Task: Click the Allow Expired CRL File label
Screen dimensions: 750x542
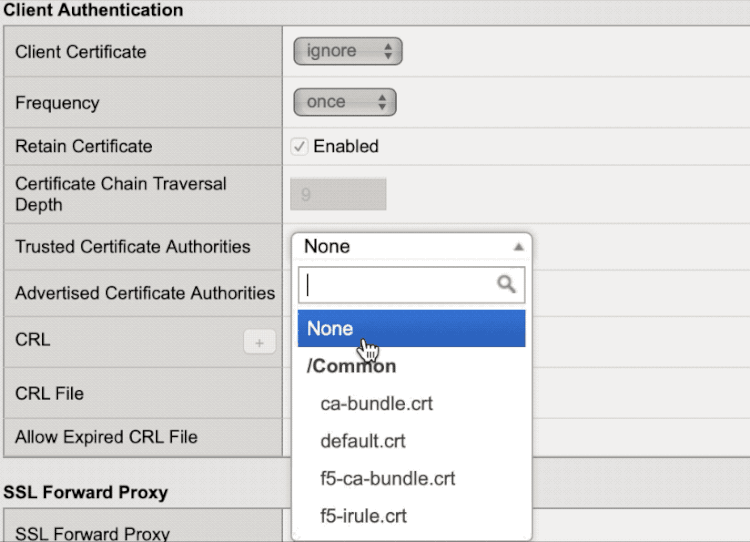Action: tap(106, 437)
